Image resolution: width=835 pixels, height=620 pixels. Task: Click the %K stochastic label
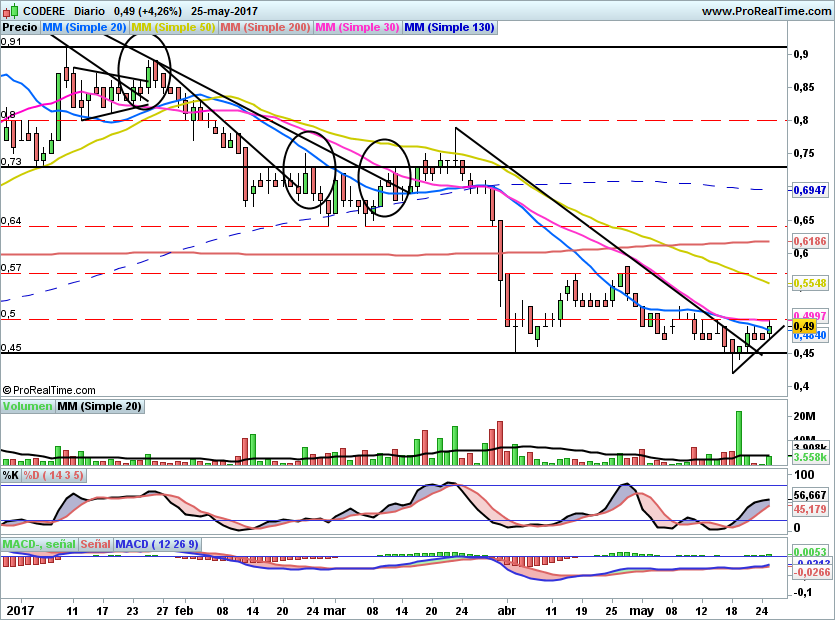pyautogui.click(x=10, y=475)
